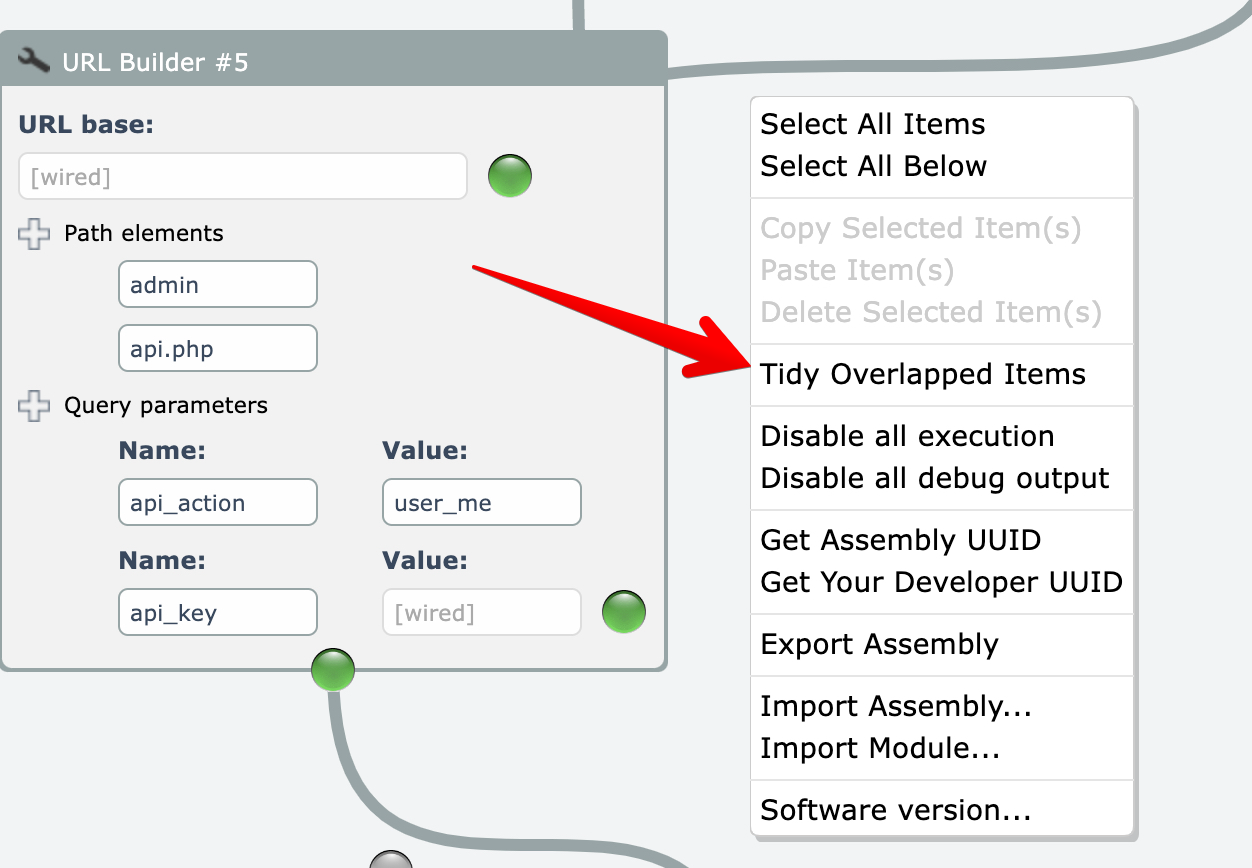This screenshot has width=1252, height=868.
Task: Click the 'user_me' value field
Action: click(x=481, y=503)
